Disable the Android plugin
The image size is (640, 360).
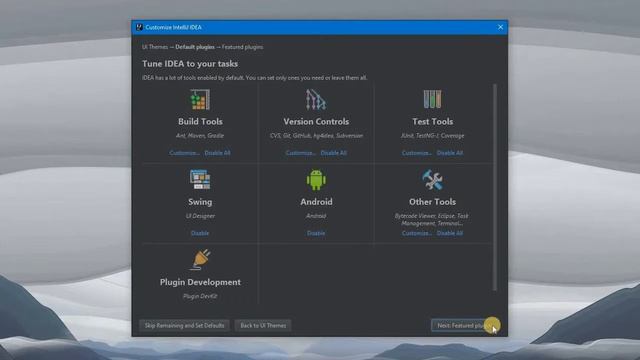point(316,233)
